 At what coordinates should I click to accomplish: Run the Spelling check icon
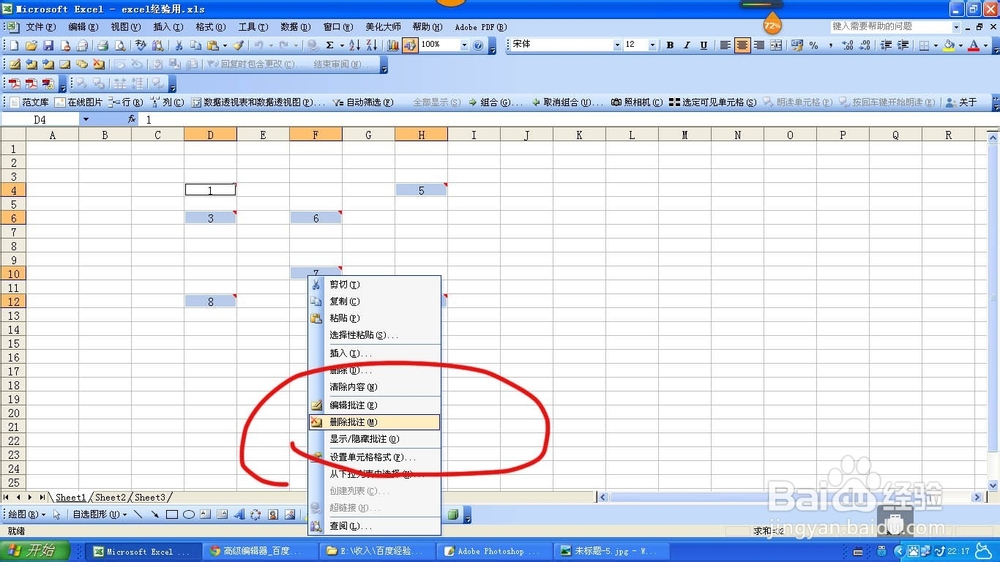tap(140, 45)
